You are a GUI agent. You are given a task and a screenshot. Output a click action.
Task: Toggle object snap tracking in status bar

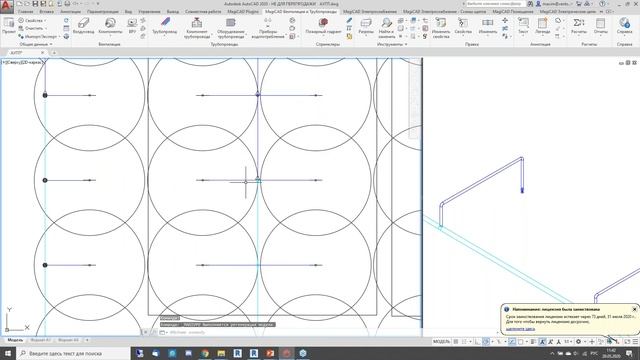coord(512,342)
